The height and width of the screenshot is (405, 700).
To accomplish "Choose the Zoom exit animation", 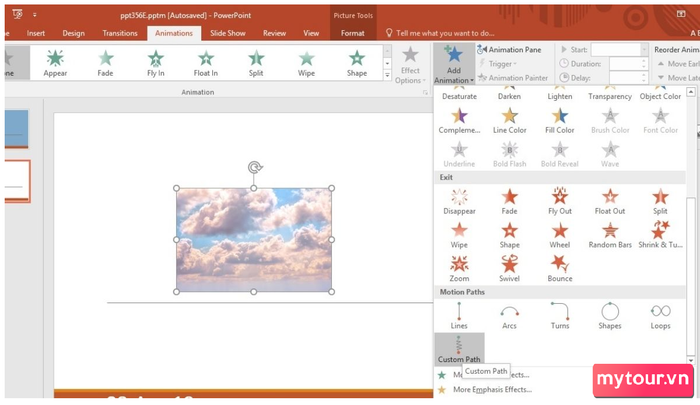I will point(459,269).
